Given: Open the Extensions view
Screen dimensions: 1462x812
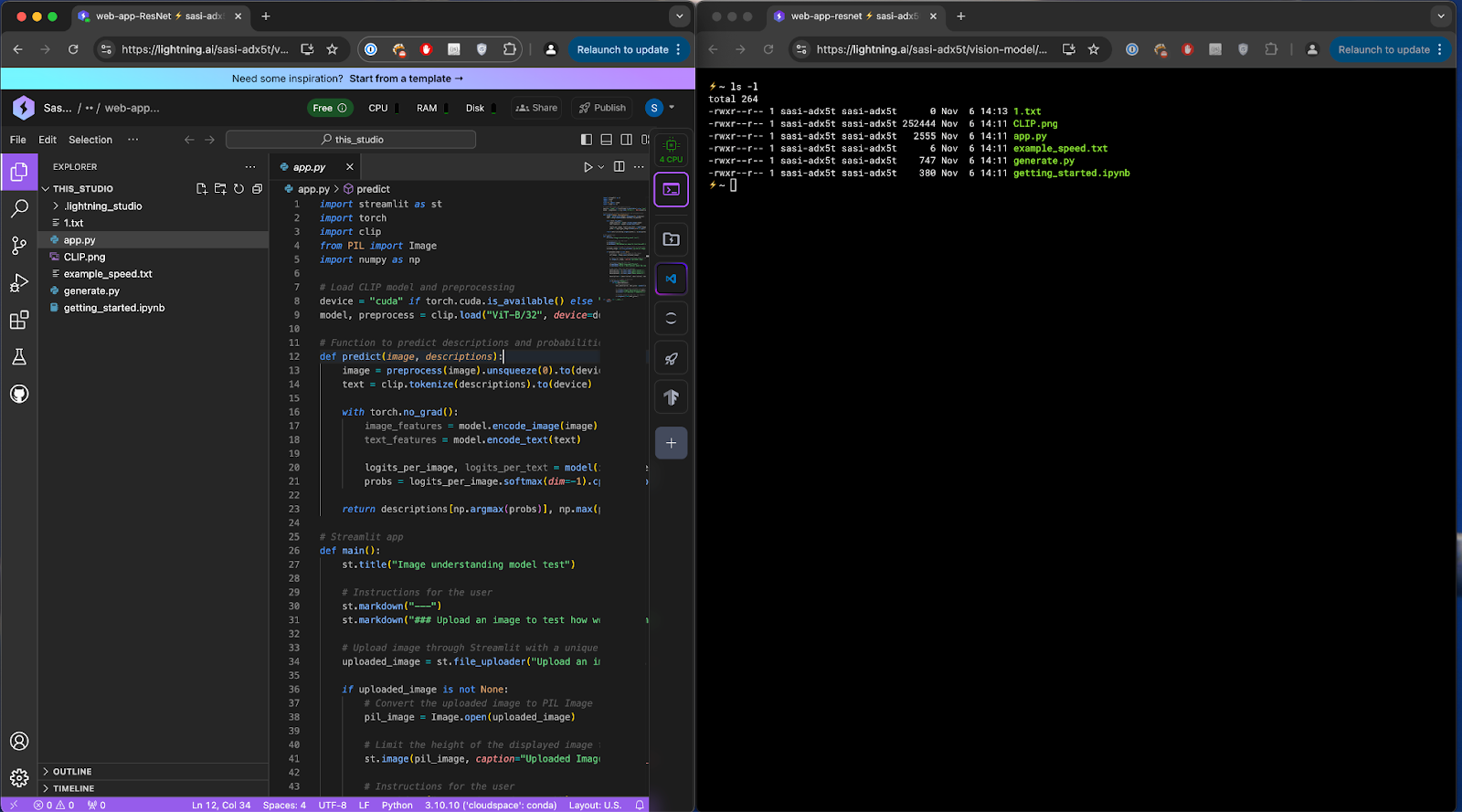Looking at the screenshot, I should point(19,321).
